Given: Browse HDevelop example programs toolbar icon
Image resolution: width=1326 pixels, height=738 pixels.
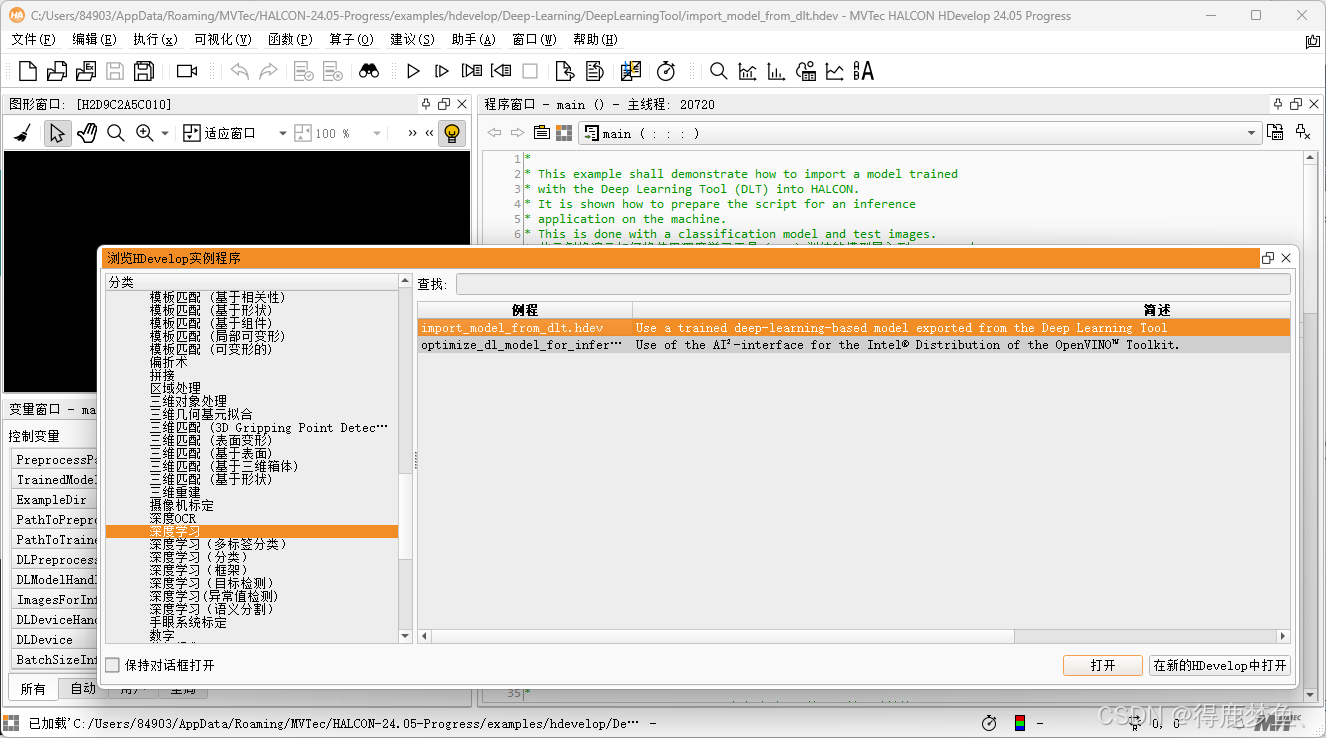Looking at the screenshot, I should [86, 71].
